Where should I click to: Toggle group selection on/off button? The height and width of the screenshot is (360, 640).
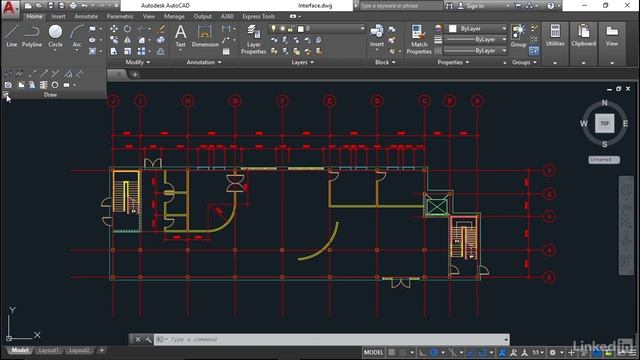534,51
